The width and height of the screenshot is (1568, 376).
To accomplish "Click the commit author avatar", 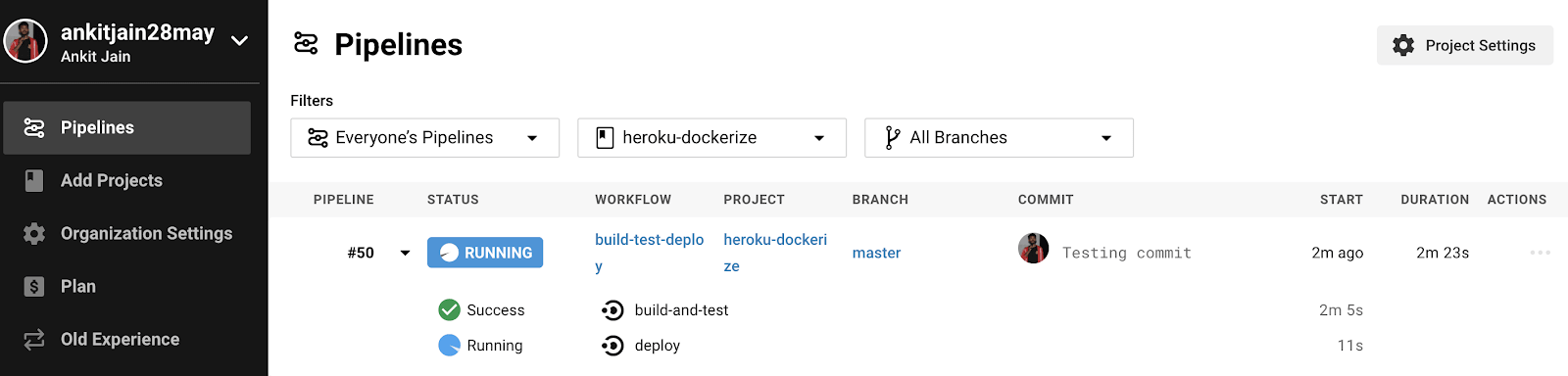I will [x=1033, y=249].
